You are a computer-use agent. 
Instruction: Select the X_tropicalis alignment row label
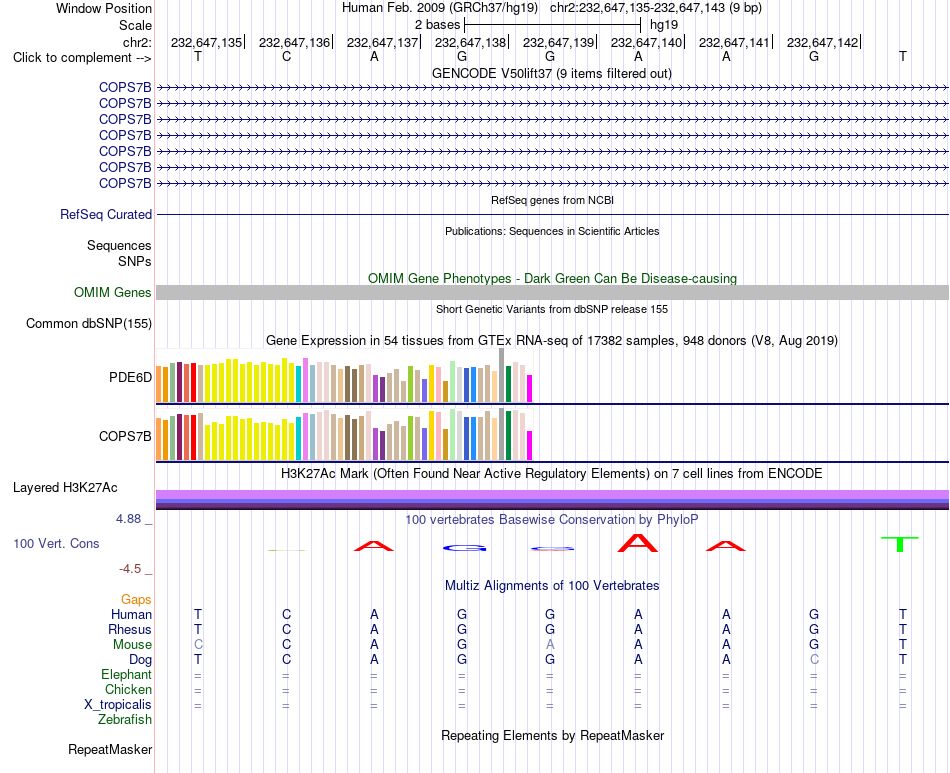(x=118, y=705)
